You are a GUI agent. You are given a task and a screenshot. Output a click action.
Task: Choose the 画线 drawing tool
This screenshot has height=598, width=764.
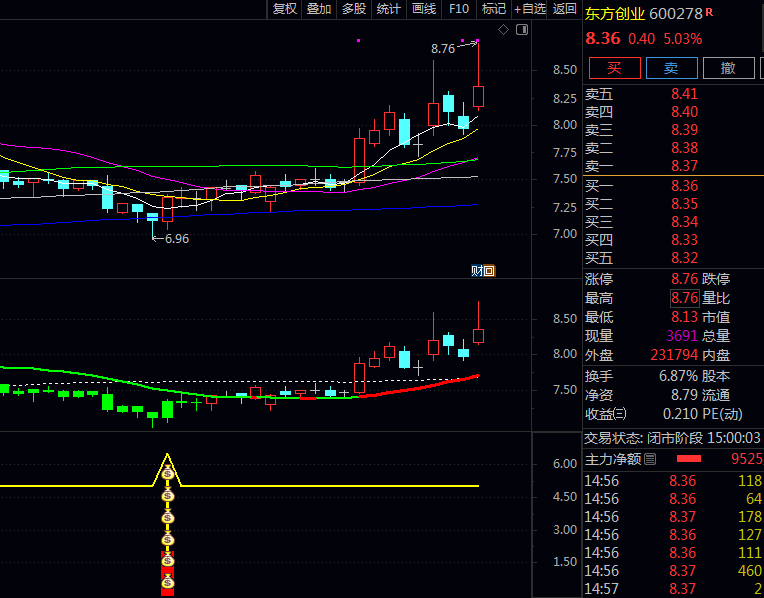(x=423, y=9)
